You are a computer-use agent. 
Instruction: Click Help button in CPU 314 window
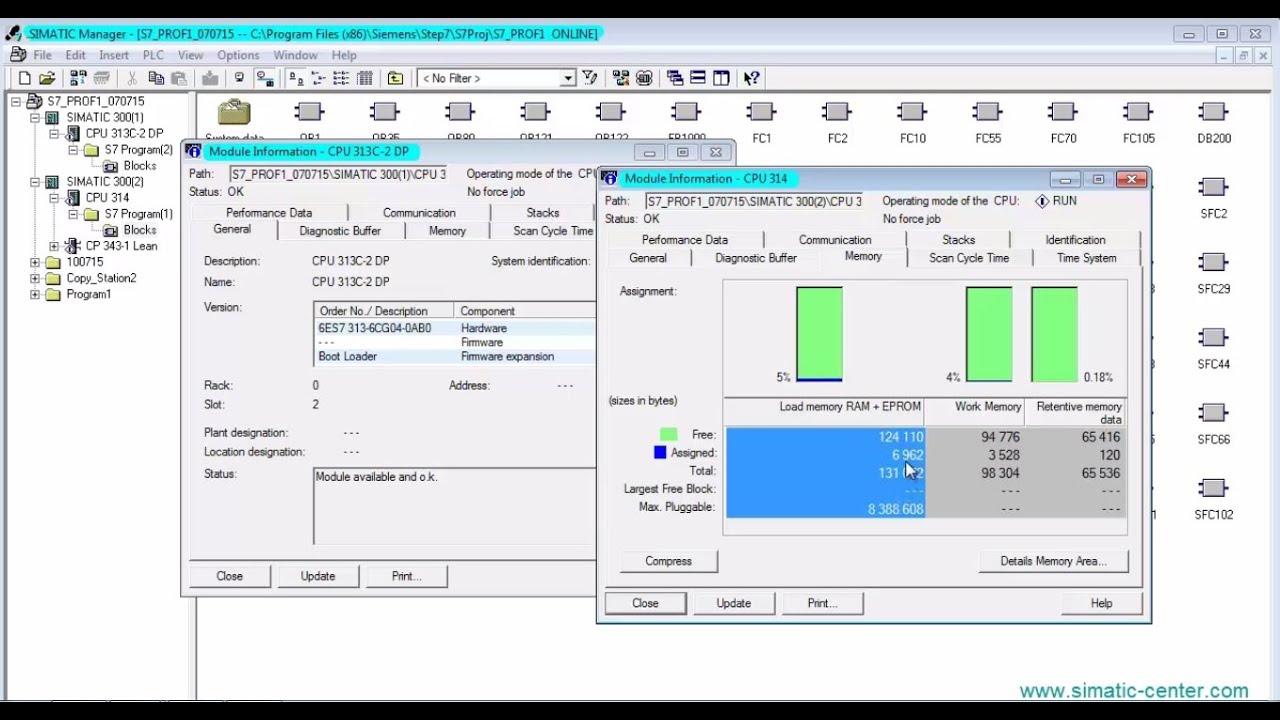tap(1101, 603)
